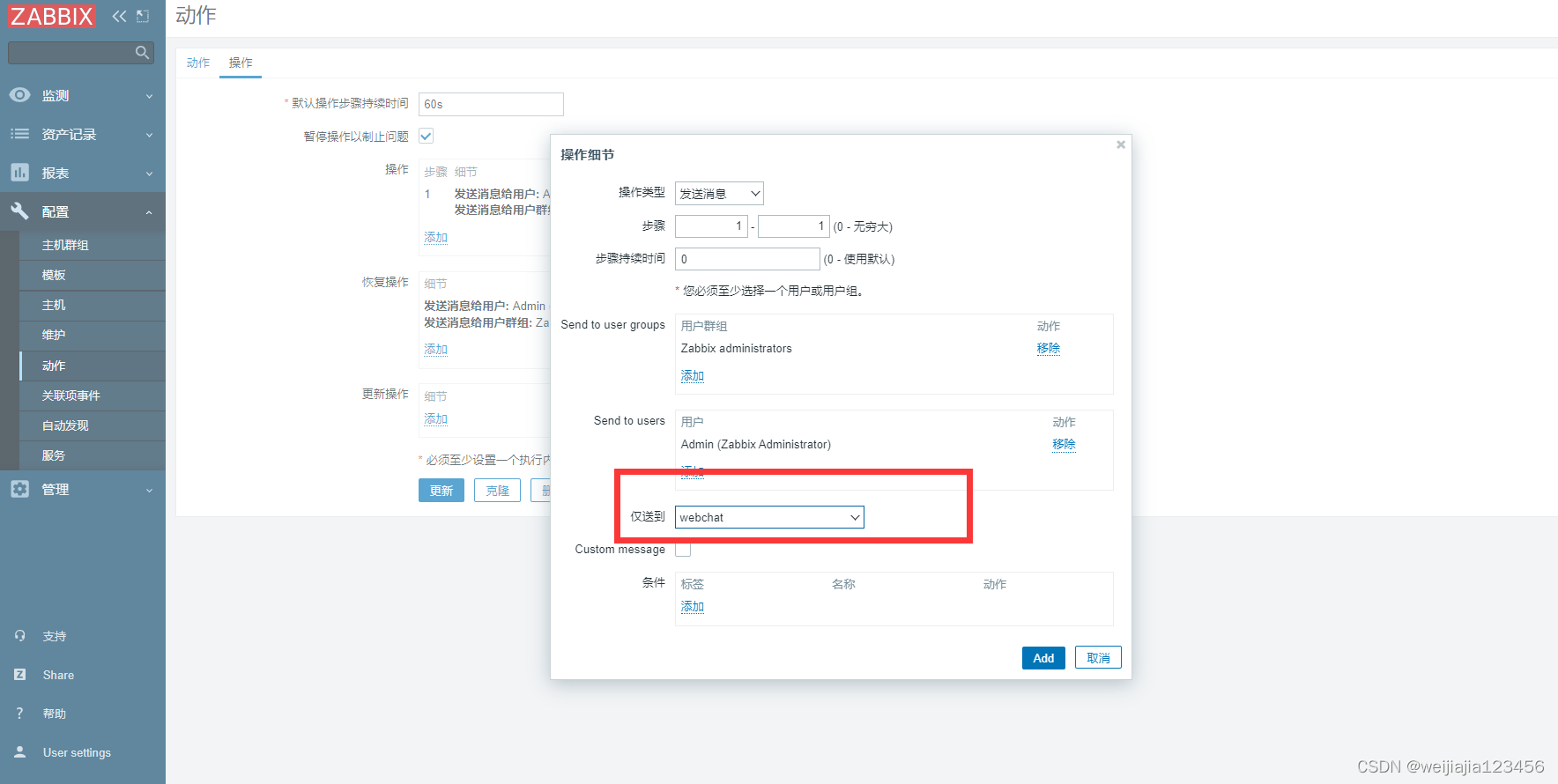Switch to the 动作 tab
The width and height of the screenshot is (1558, 784).
point(198,63)
